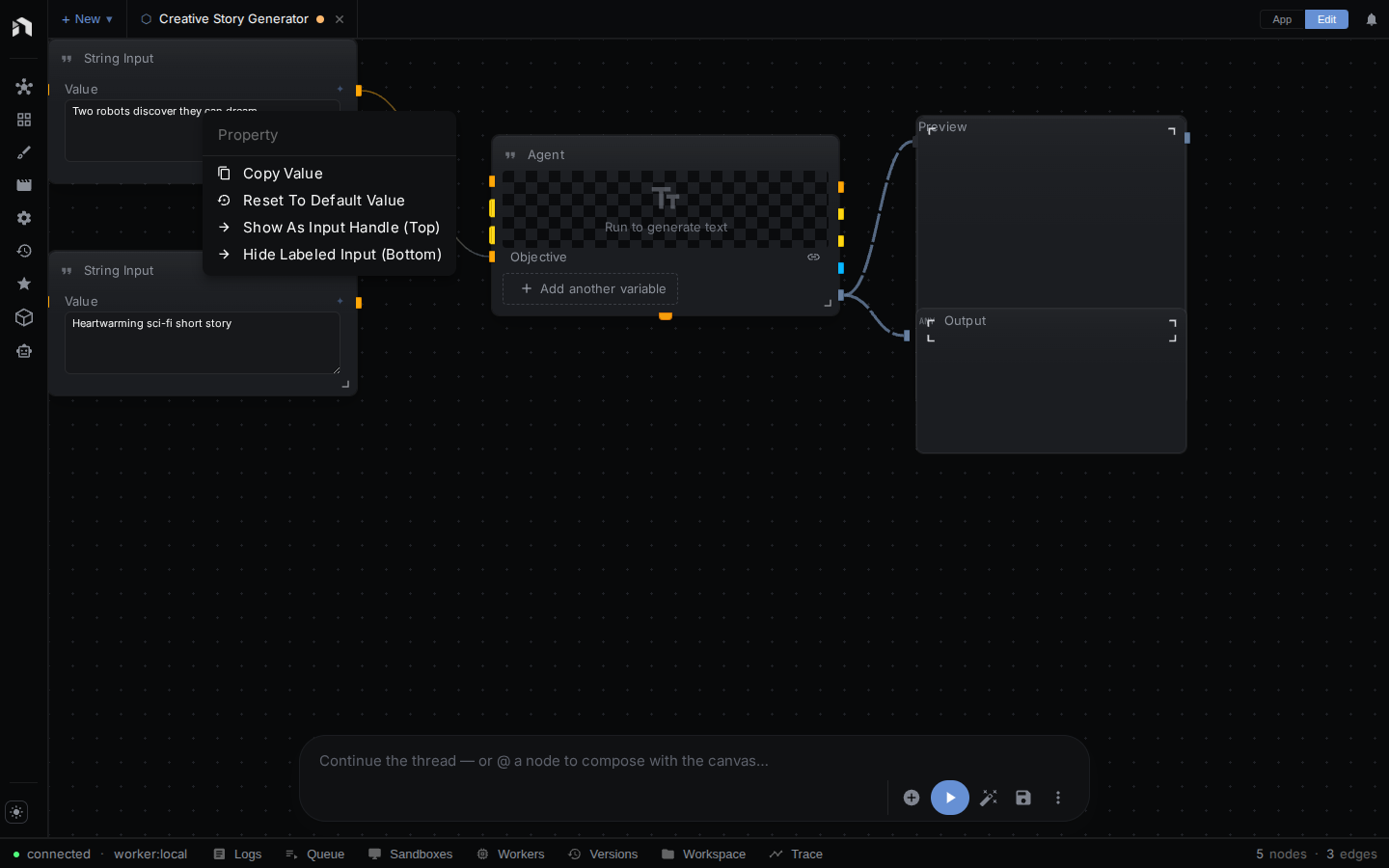The image size is (1389, 868).
Task: Open history icon in left sidebar
Action: point(24,251)
